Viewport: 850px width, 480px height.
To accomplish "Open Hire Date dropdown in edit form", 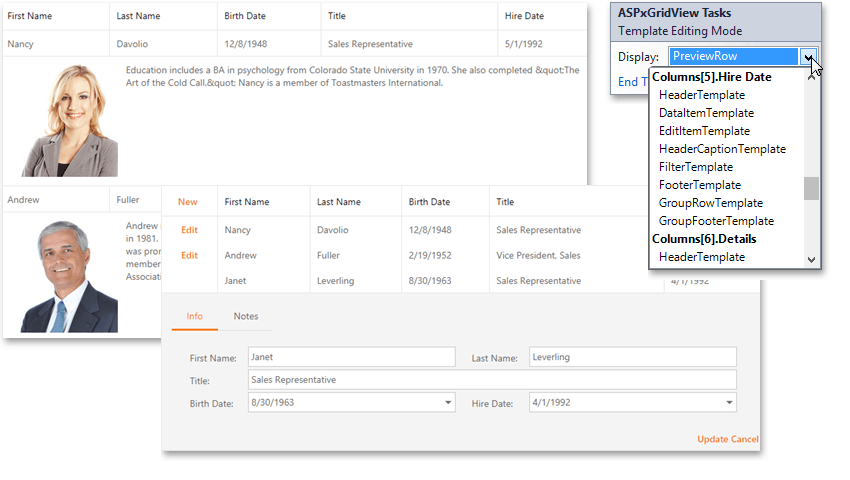I will click(x=729, y=402).
